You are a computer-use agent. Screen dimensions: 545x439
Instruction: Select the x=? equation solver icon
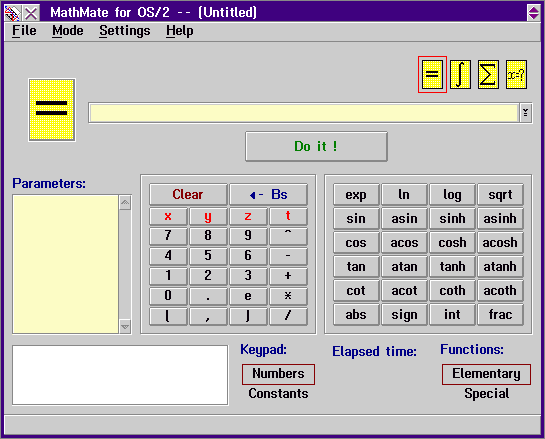[516, 74]
